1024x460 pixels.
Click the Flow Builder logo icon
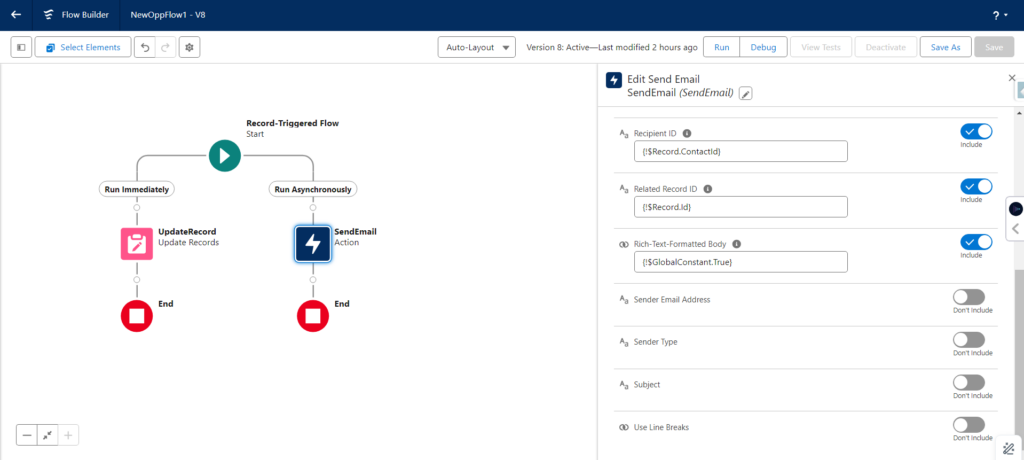[48, 14]
